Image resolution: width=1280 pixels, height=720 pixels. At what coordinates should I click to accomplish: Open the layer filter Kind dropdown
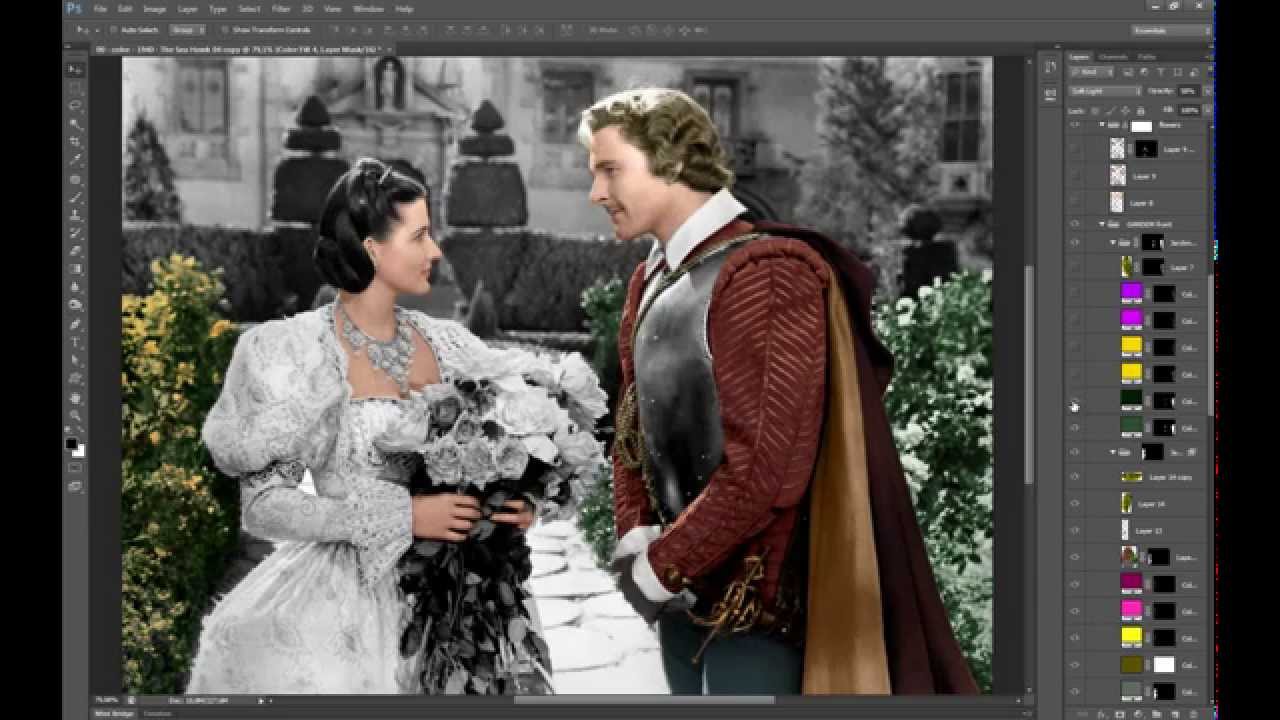pos(1093,73)
